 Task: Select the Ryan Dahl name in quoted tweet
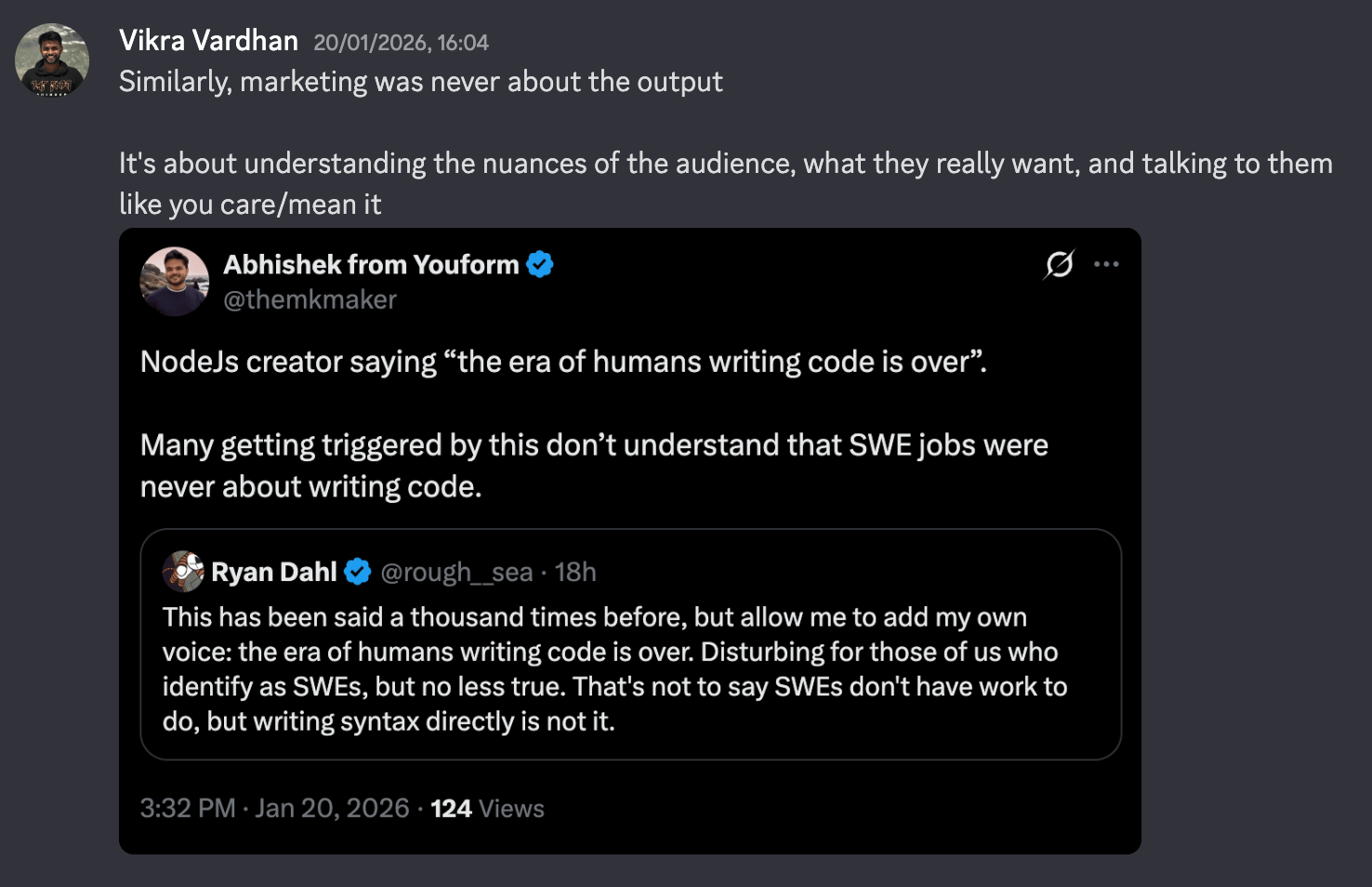click(x=273, y=572)
